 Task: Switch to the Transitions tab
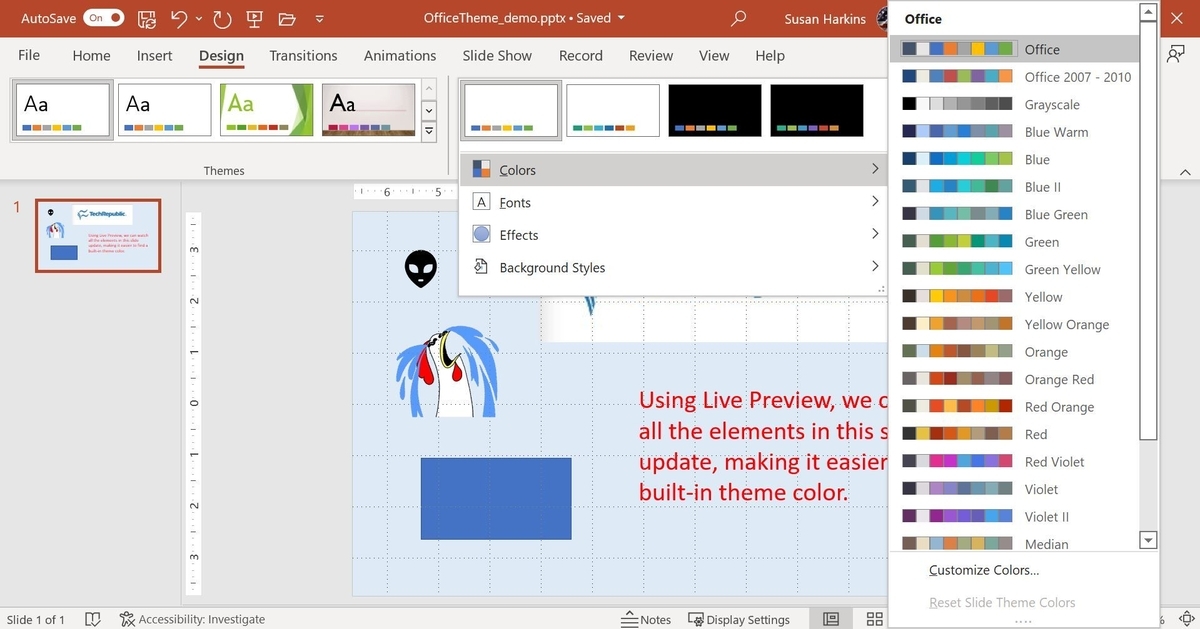303,55
